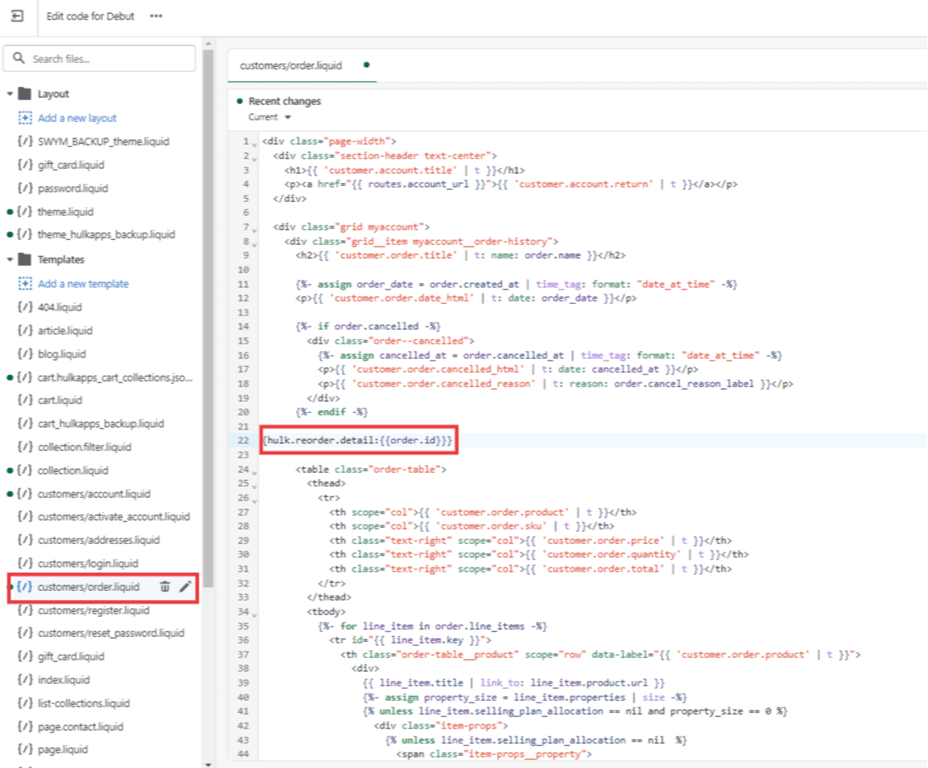Collapse the Layout folder arrow
The height and width of the screenshot is (768, 928).
(x=9, y=93)
